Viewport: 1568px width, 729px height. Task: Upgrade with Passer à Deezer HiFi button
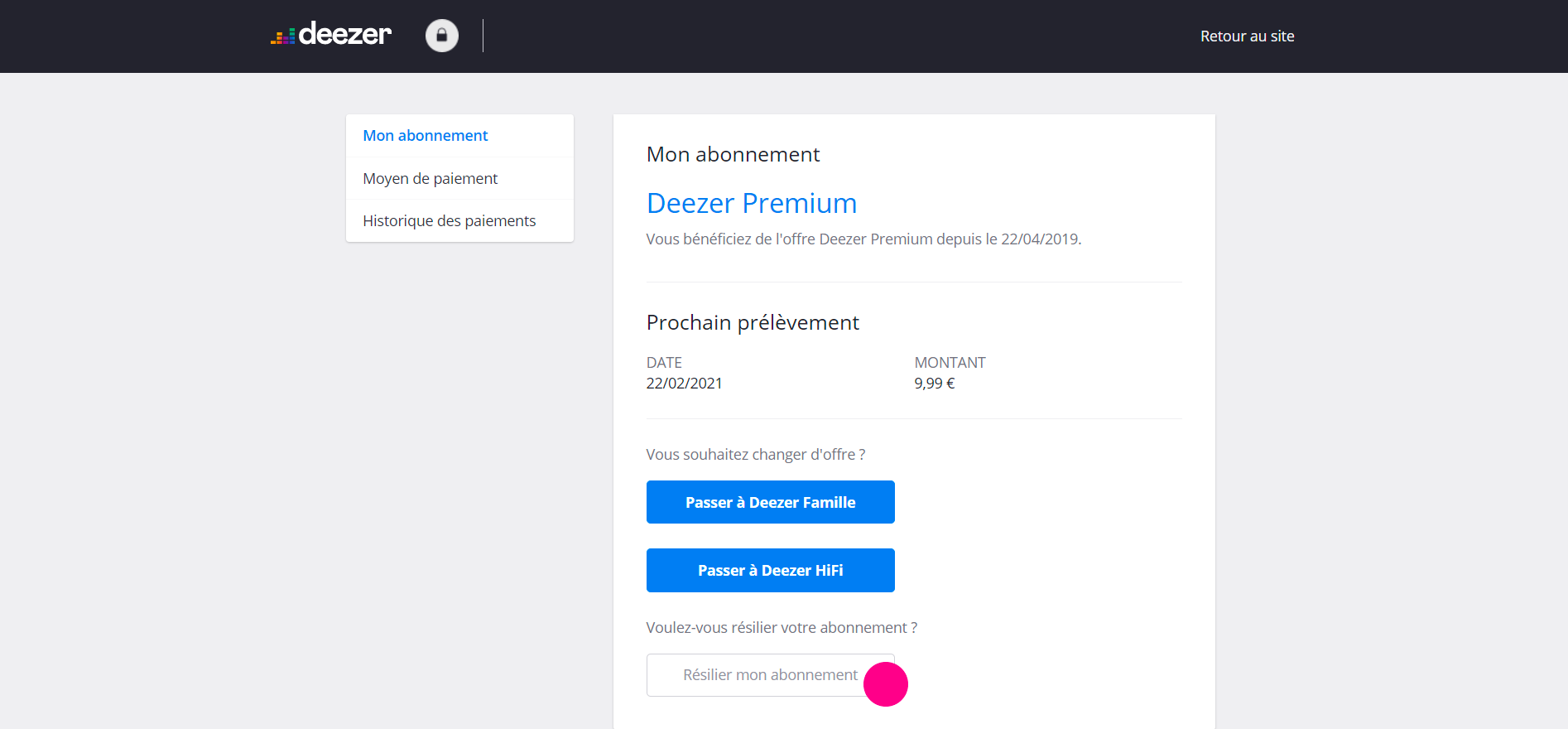click(771, 570)
